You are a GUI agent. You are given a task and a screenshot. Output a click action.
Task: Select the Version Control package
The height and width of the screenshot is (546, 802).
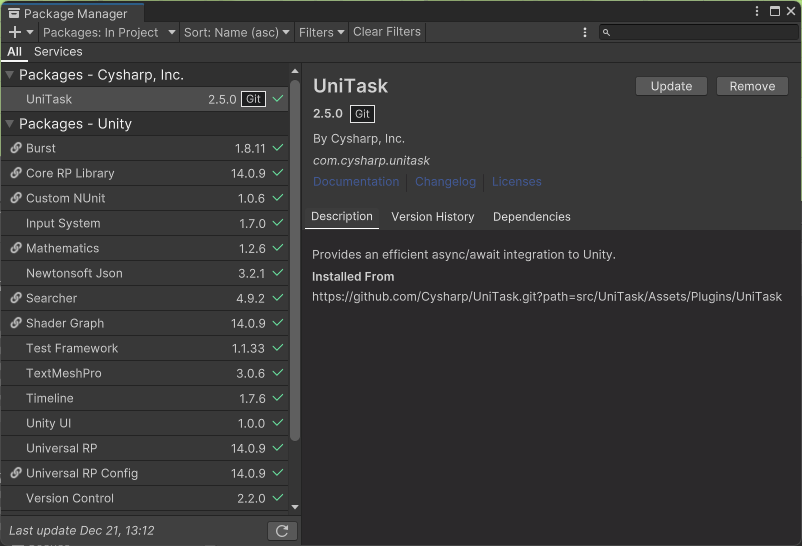point(145,498)
